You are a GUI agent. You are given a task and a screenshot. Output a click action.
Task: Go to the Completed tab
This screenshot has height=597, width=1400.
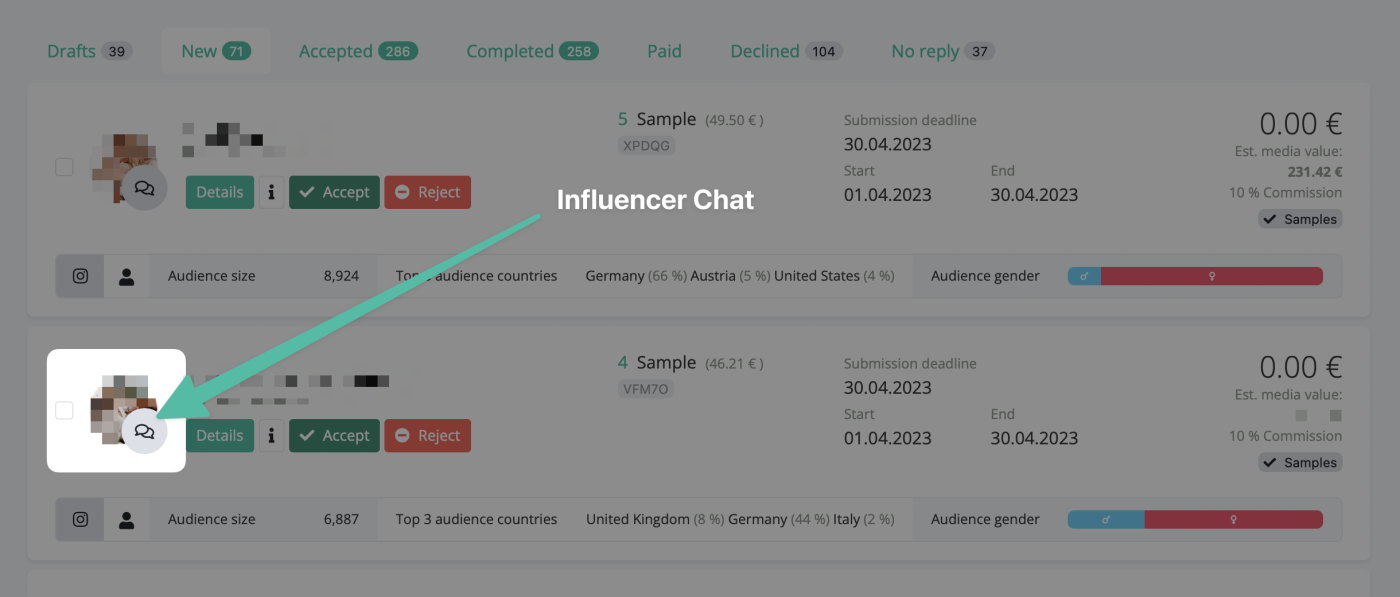510,51
